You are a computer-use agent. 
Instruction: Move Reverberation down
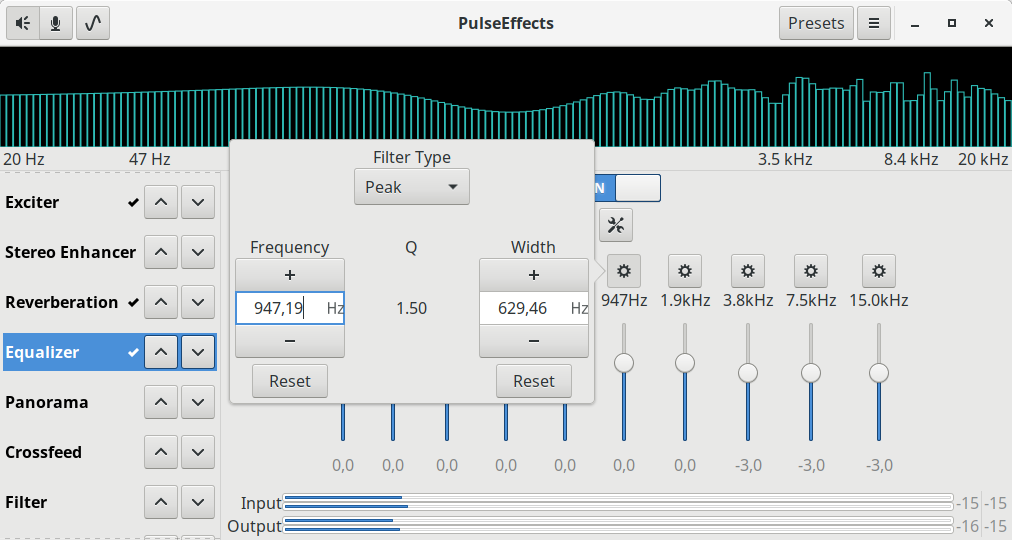pos(197,302)
